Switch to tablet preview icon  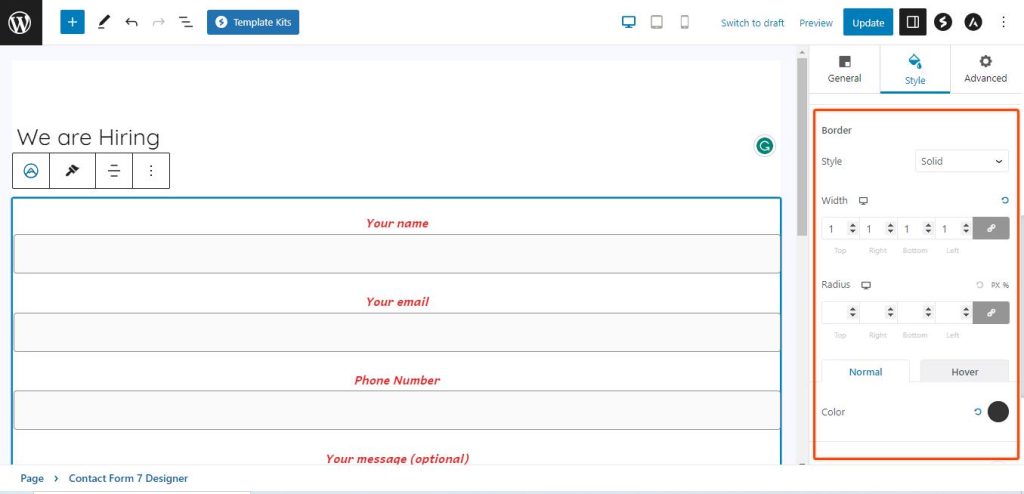pyautogui.click(x=657, y=22)
